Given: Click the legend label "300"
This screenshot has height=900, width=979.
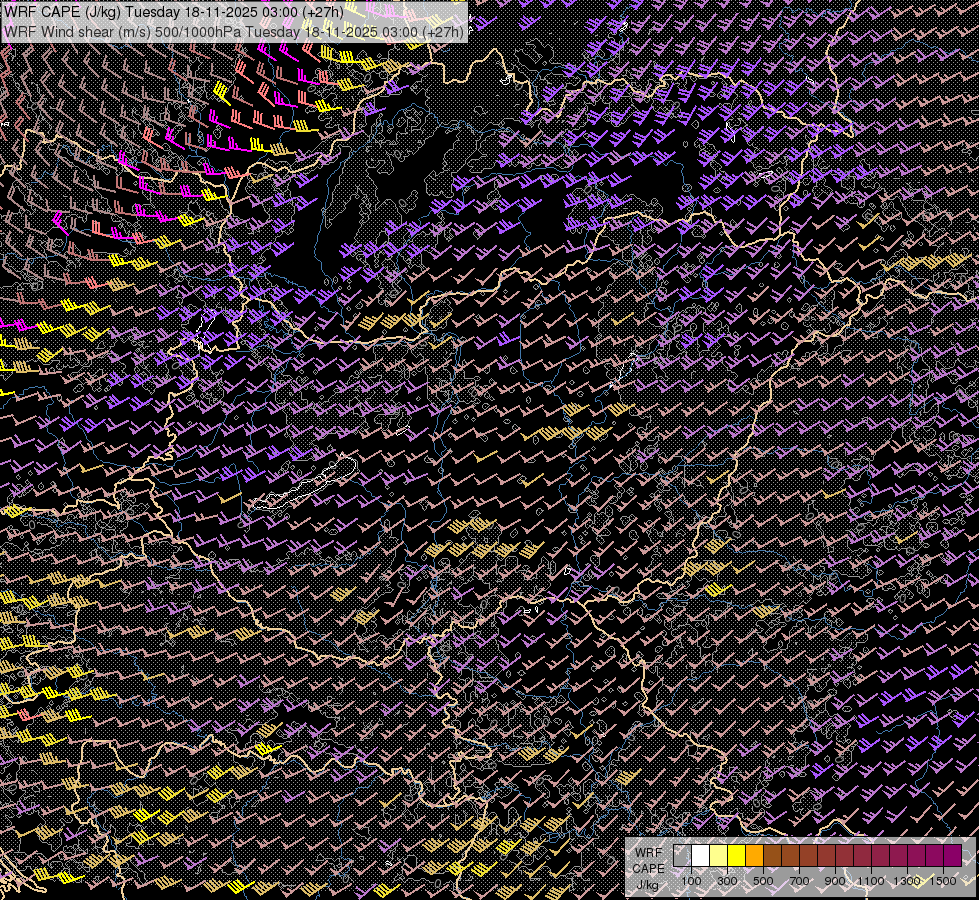Looking at the screenshot, I should click(727, 881).
